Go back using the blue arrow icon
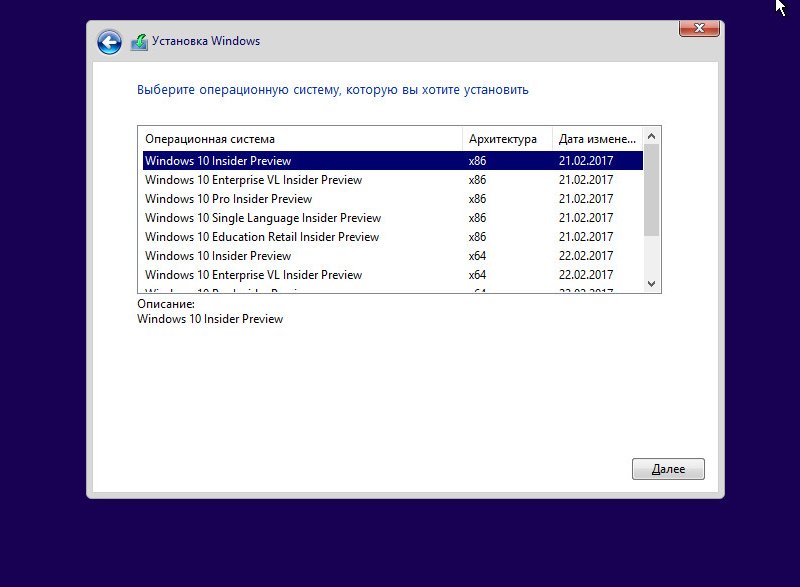The width and height of the screenshot is (800, 587). coord(109,42)
